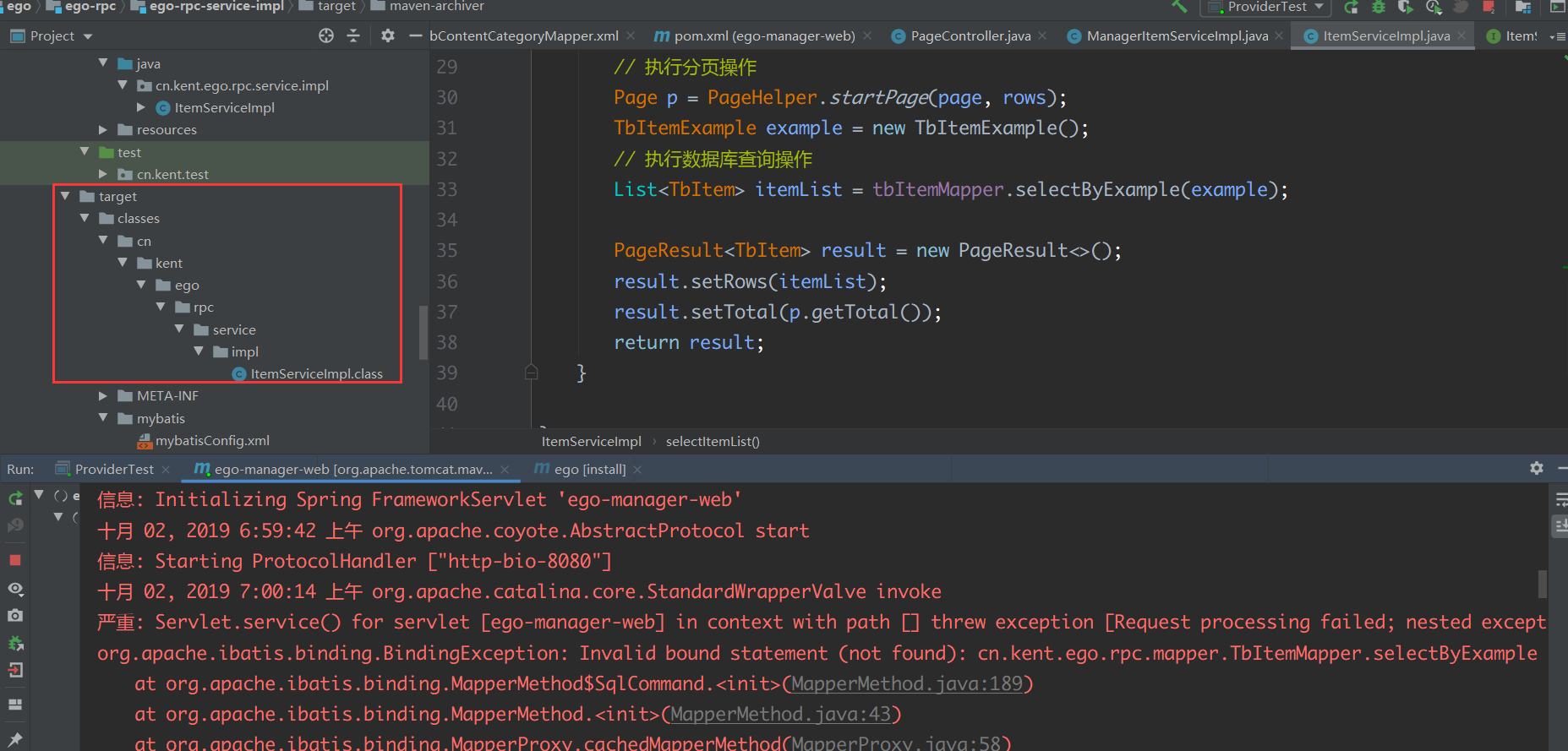Viewport: 1568px width, 751px height.
Task: Run ProviderTest with coverage
Action: pyautogui.click(x=1406, y=7)
